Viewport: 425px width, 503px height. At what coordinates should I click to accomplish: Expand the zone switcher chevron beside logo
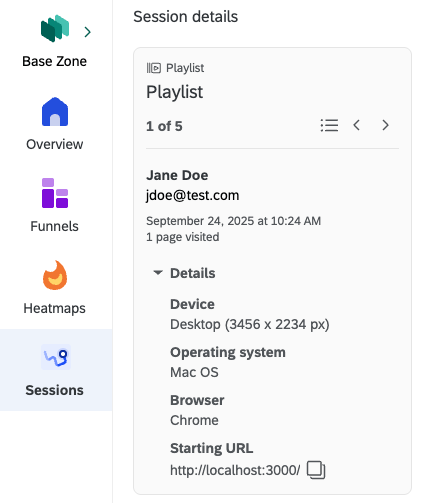[87, 32]
